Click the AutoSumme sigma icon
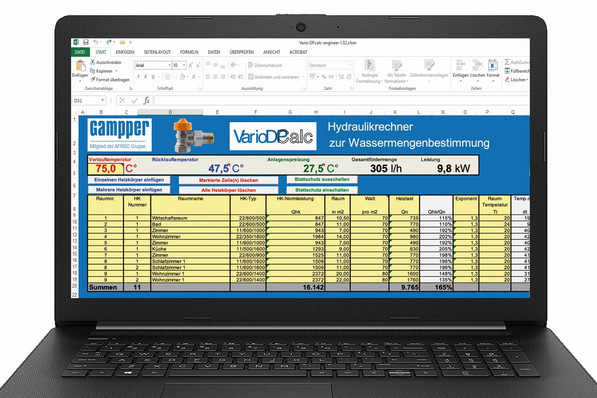597x398 pixels. tap(507, 62)
